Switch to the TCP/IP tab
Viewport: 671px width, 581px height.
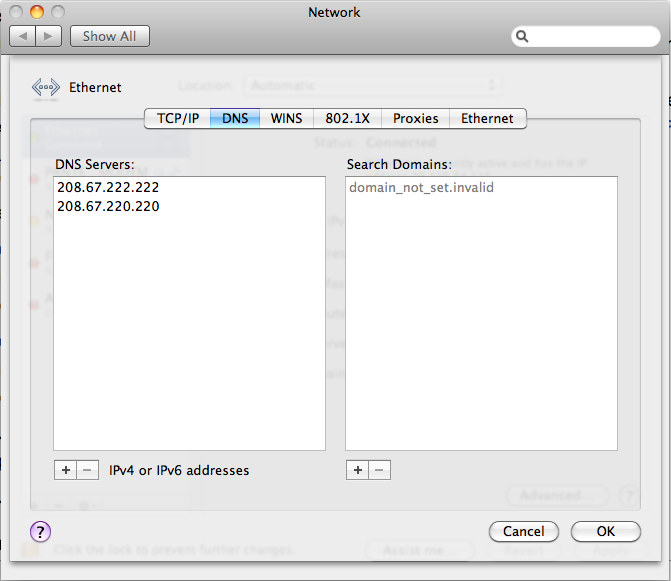(178, 119)
